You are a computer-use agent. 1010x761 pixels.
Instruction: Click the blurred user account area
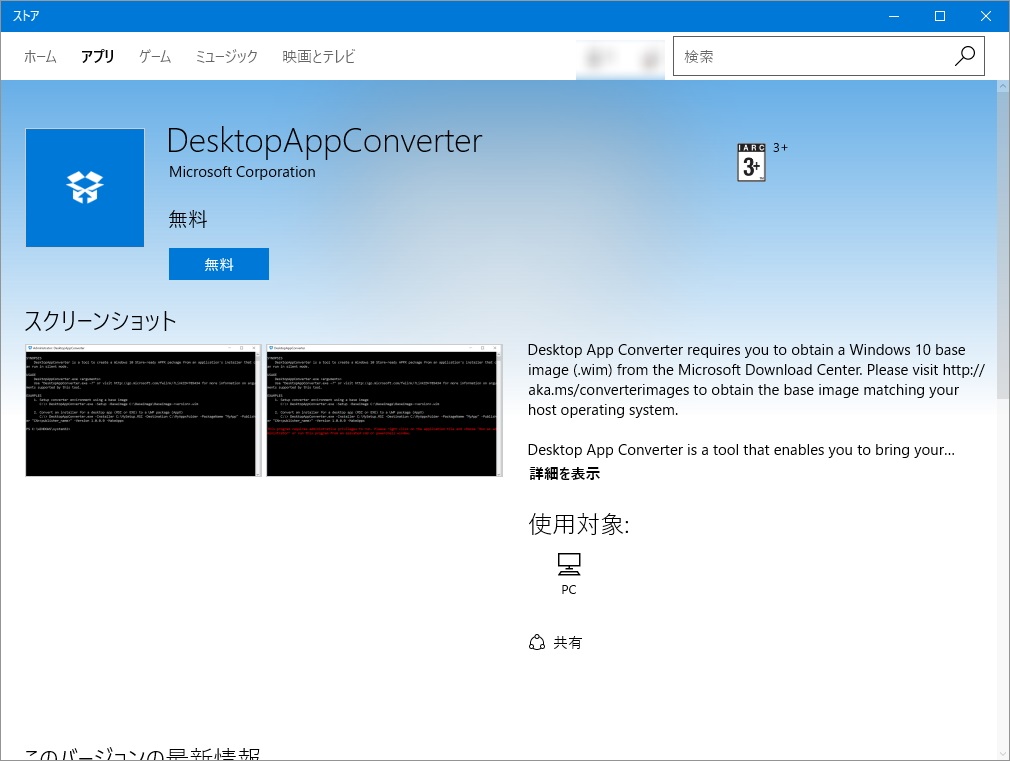[x=621, y=59]
